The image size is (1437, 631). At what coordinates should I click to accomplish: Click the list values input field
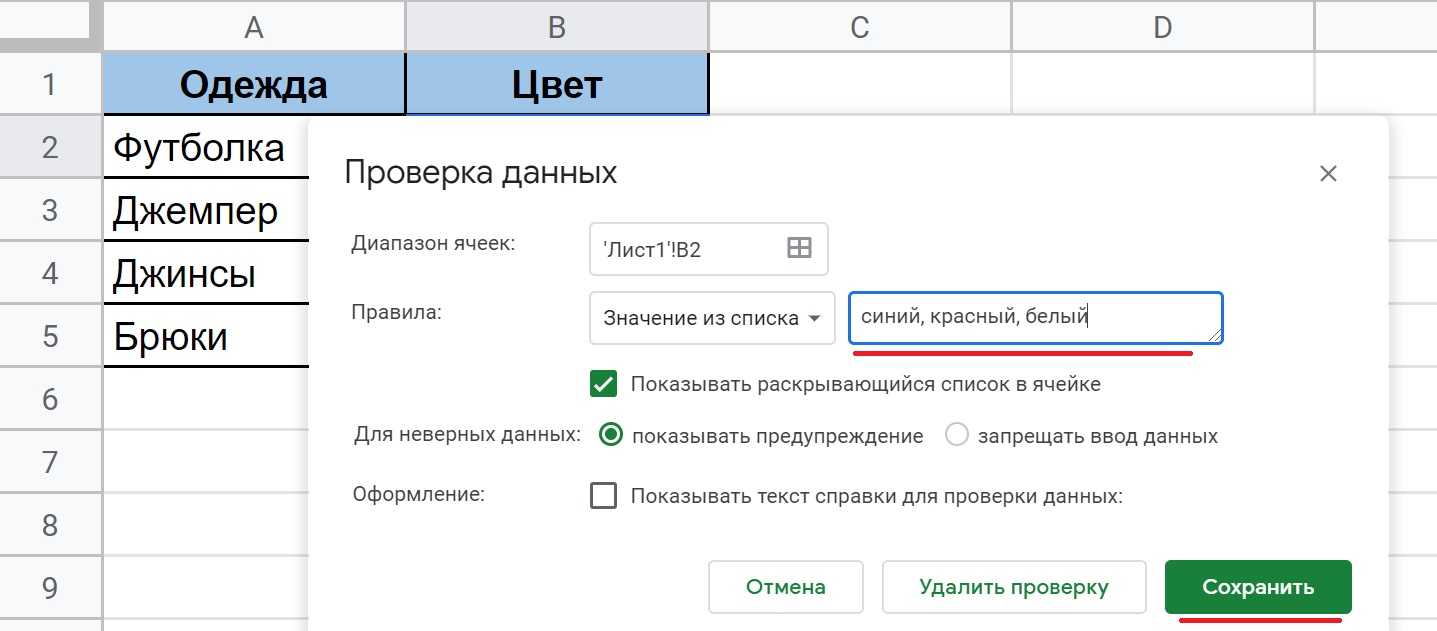[1036, 318]
